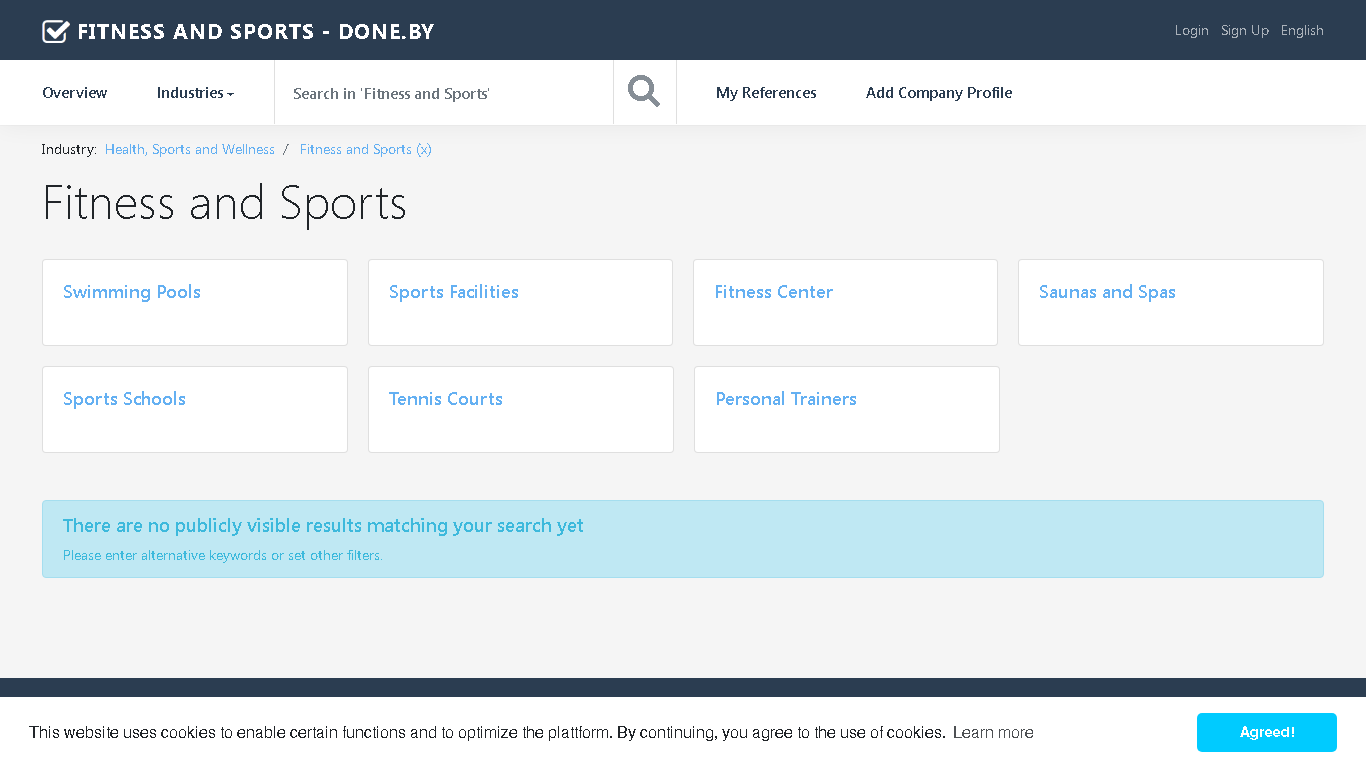Change language via English link
1366x768 pixels.
[1302, 31]
